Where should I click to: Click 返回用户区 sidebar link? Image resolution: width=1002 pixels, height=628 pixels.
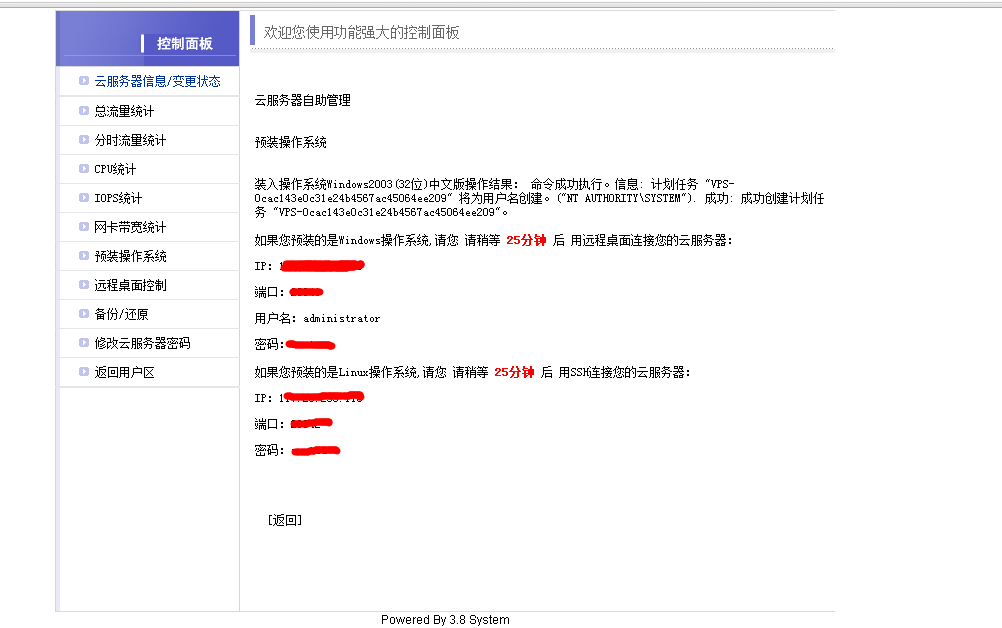point(125,372)
